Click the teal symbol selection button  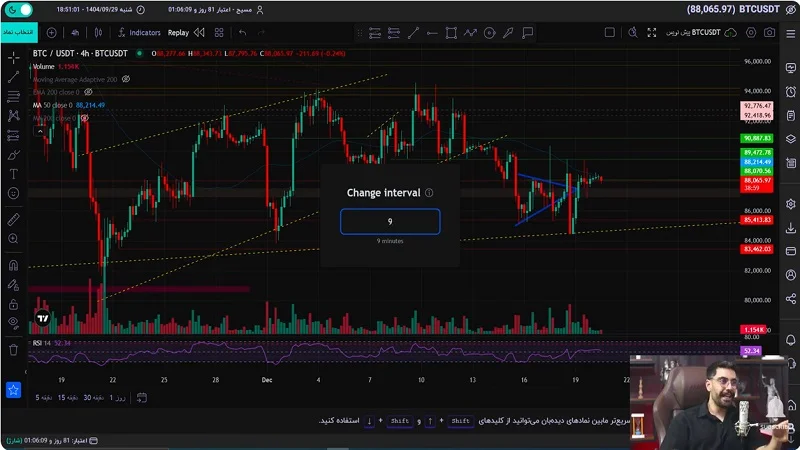(x=15, y=32)
